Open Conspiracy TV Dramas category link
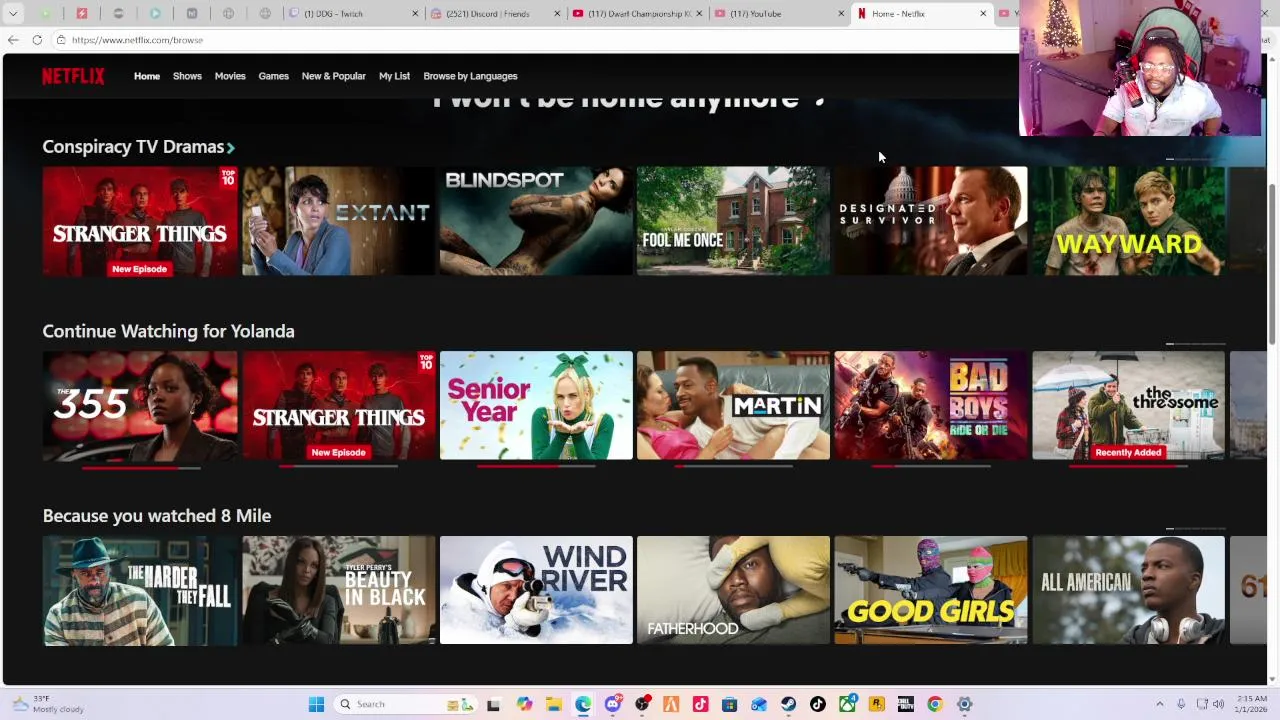Viewport: 1280px width, 720px height. pyautogui.click(x=133, y=147)
